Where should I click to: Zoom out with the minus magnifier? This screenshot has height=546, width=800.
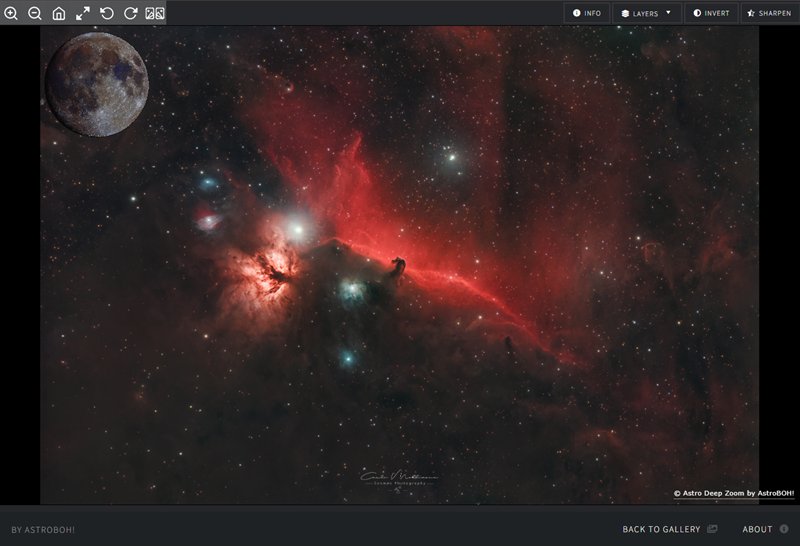click(35, 13)
